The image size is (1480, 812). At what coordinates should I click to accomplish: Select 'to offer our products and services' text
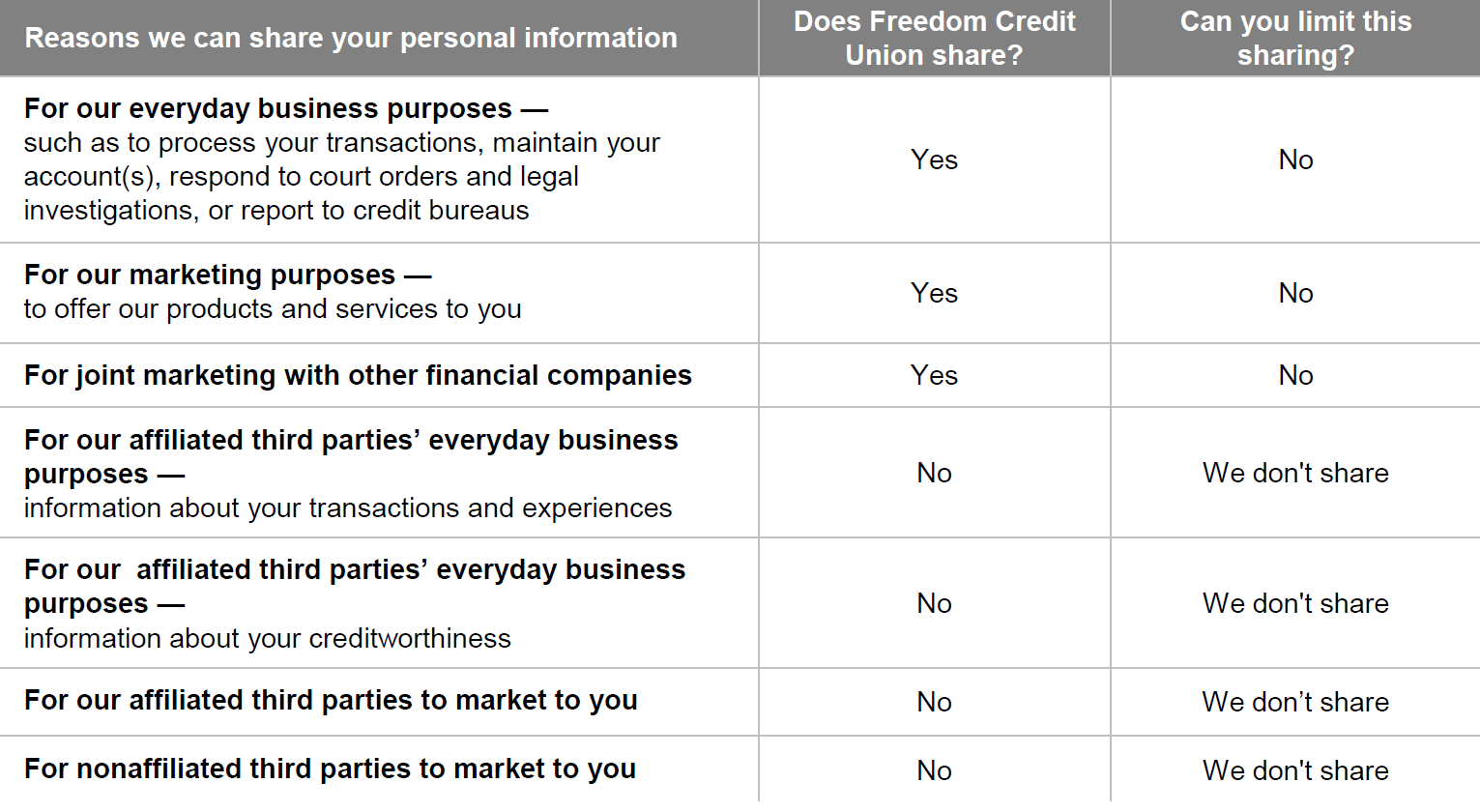click(273, 309)
